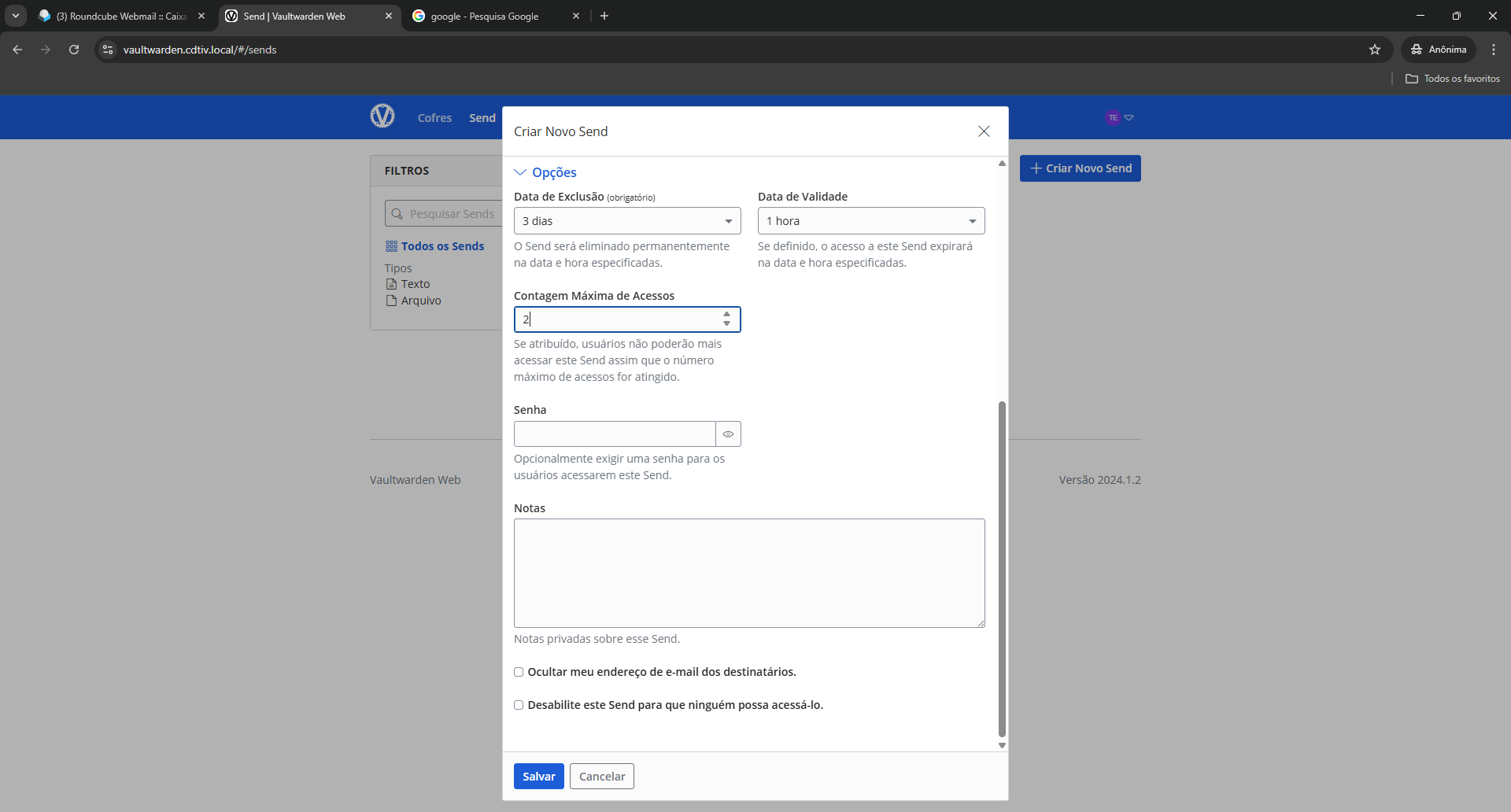This screenshot has height=812, width=1511.
Task: Open Chrome three-dot menu
Action: coord(1494,50)
